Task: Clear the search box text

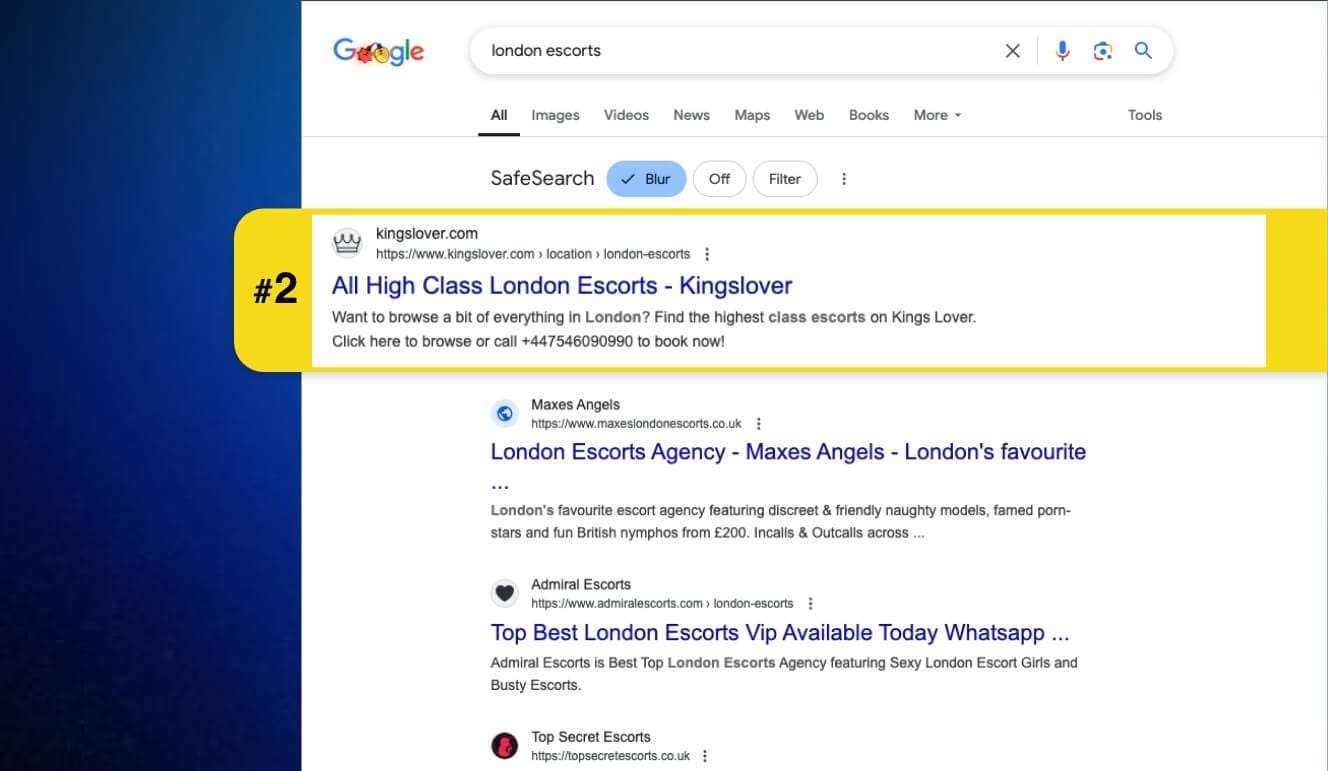Action: [x=1012, y=51]
